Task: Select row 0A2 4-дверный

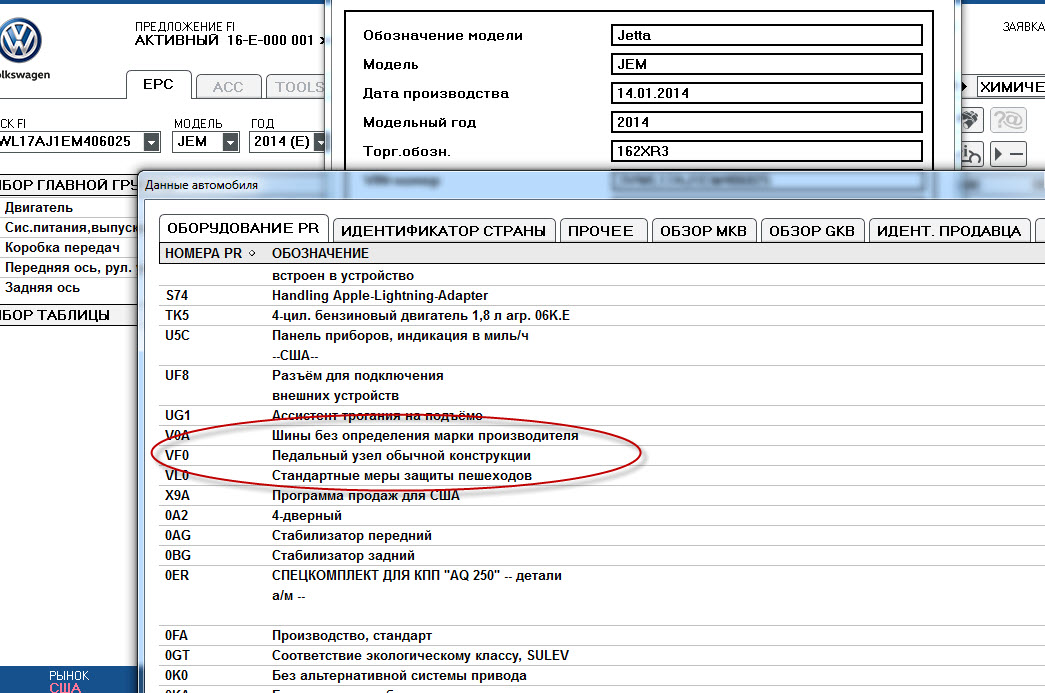Action: 602,515
